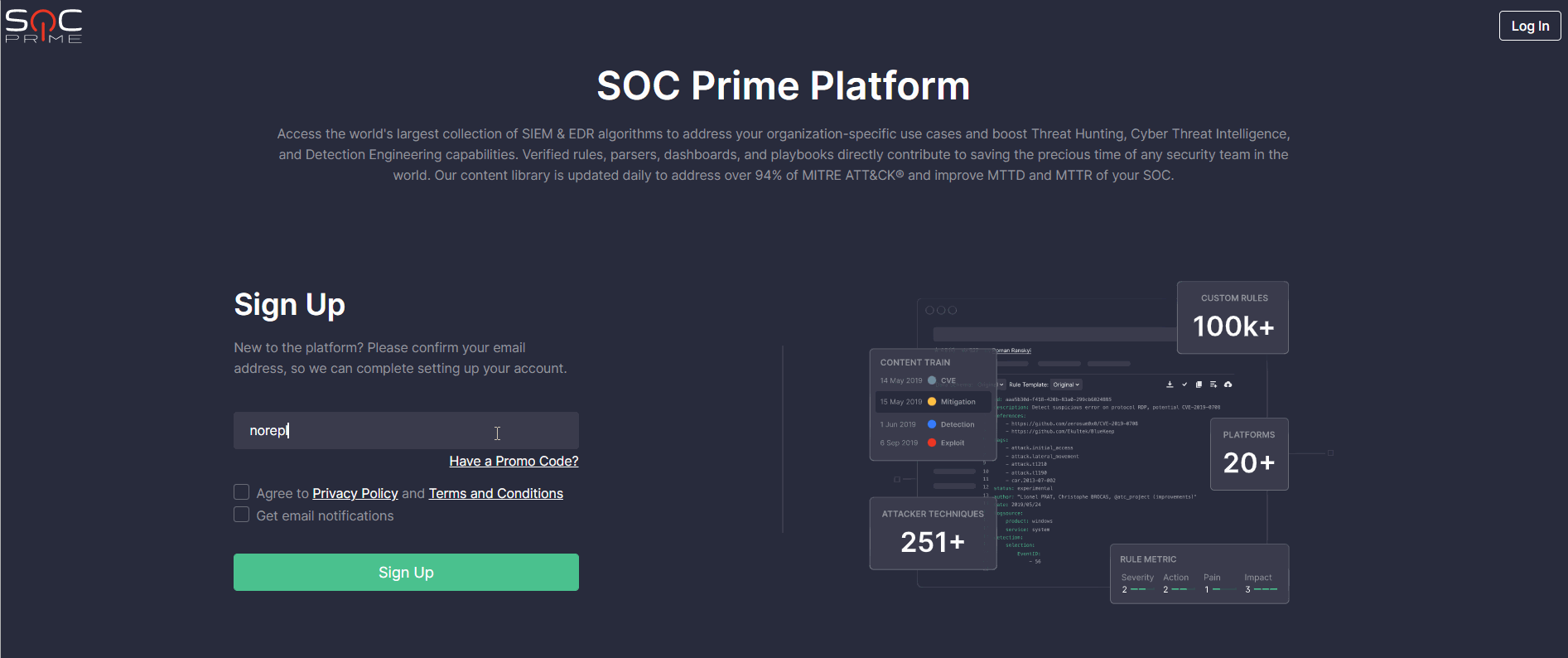Click the email address input field
1568x658 pixels.
pyautogui.click(x=405, y=430)
